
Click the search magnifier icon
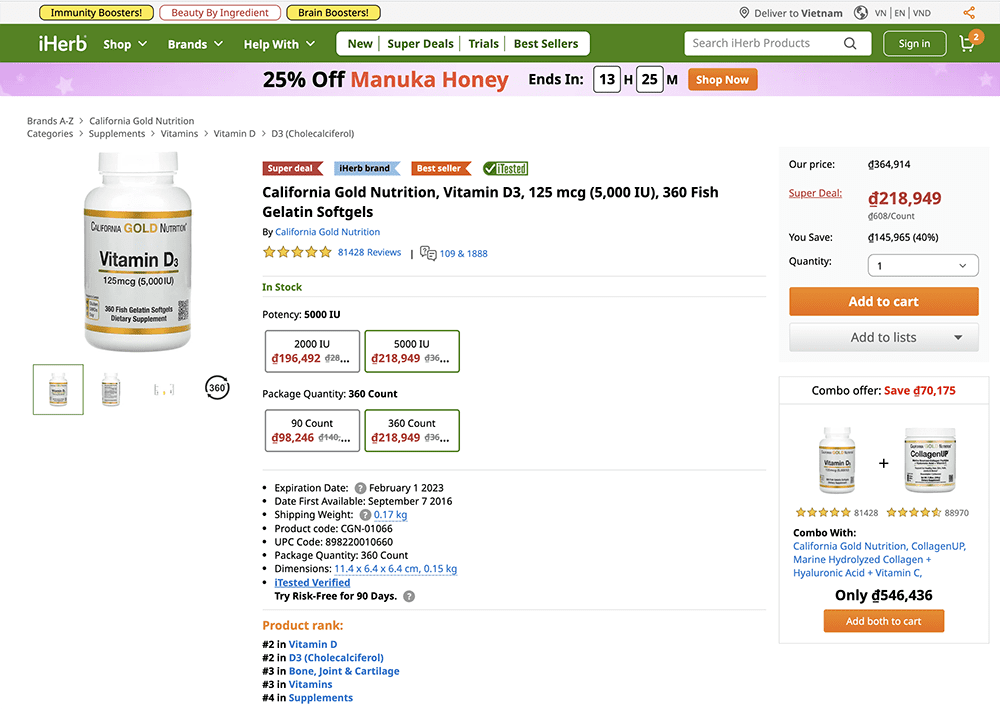coord(851,43)
